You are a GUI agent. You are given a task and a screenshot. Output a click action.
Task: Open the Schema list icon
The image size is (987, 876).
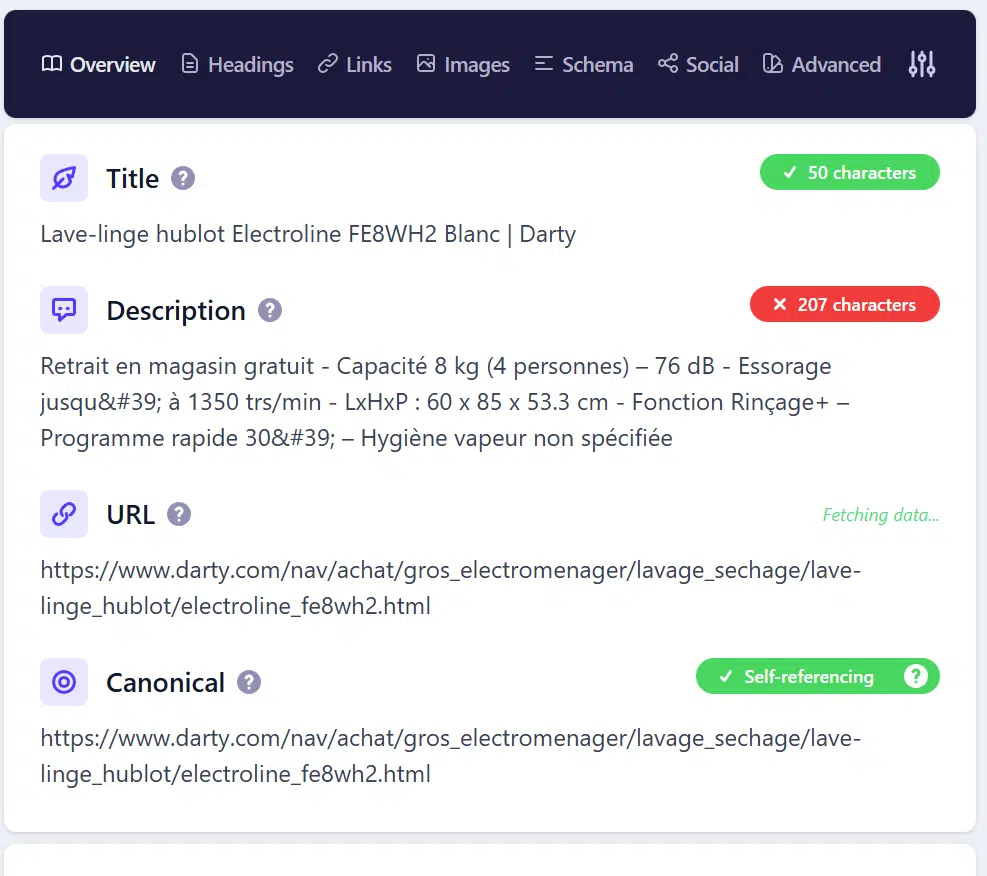544,63
